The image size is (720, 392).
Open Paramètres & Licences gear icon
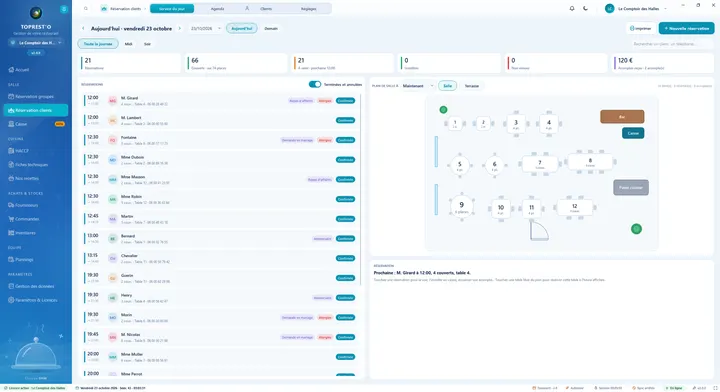[11, 300]
